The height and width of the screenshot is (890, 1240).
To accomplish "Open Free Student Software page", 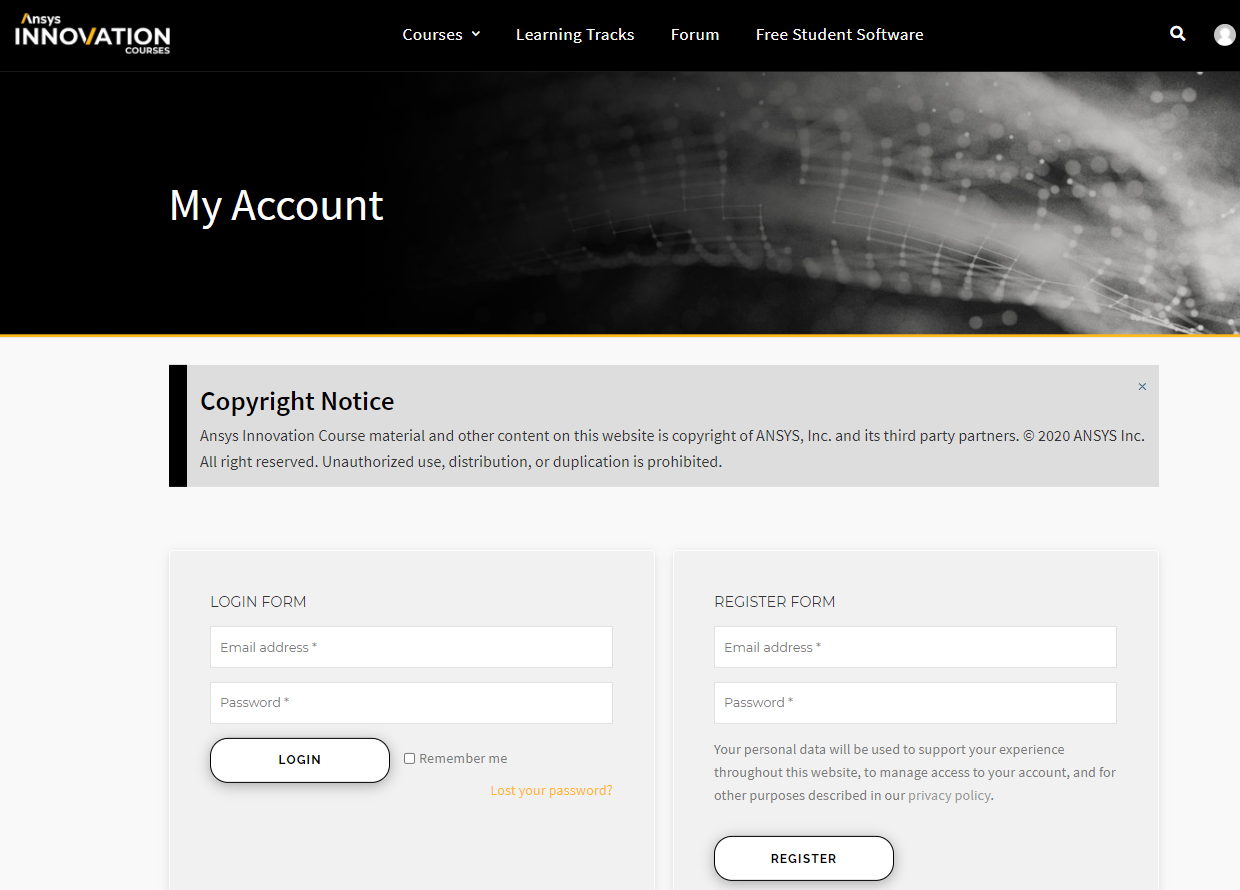I will pyautogui.click(x=840, y=34).
